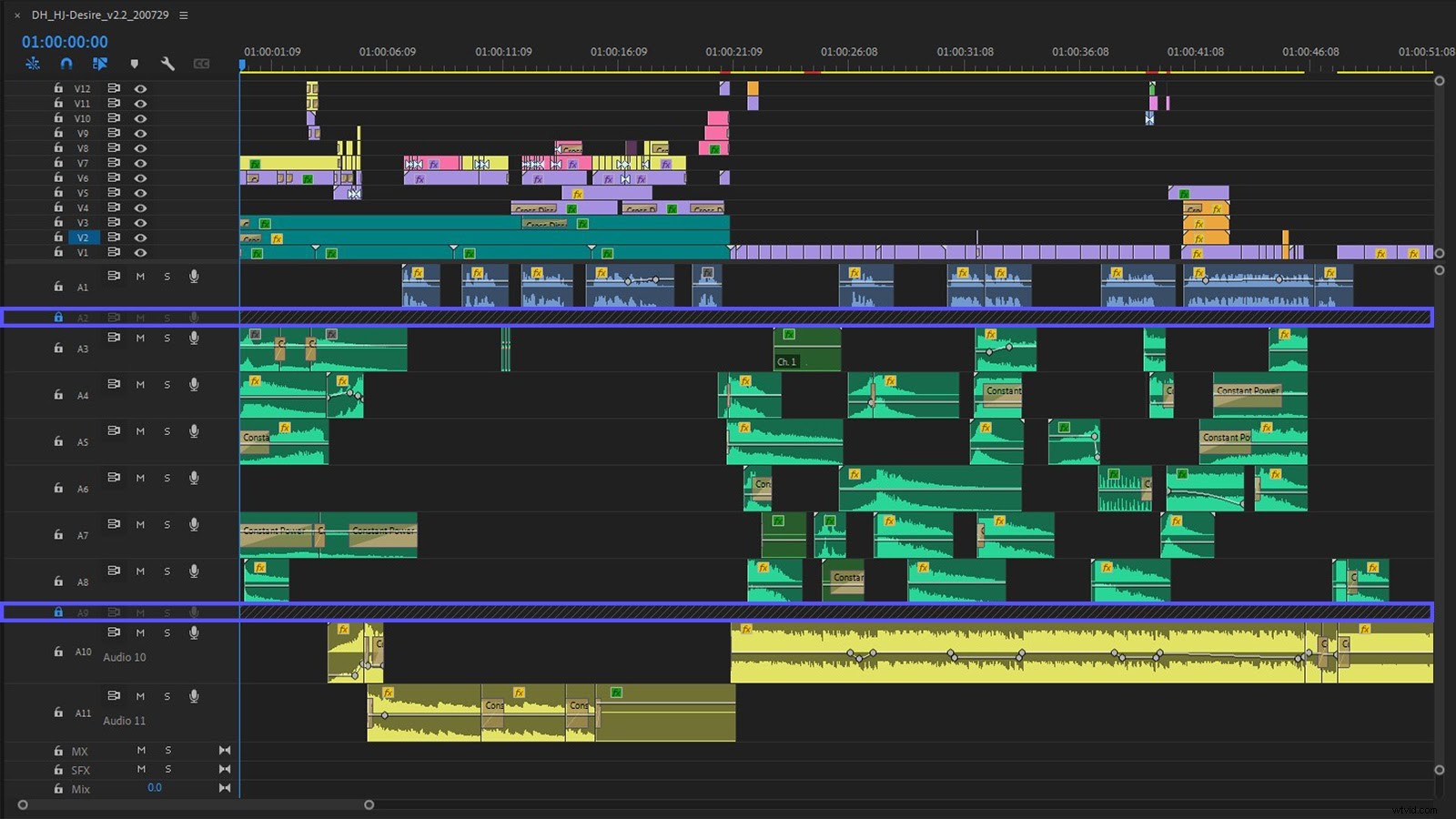Open Timeline Display Settings wrench icon
Screen dimensions: 1456x819
[168, 64]
